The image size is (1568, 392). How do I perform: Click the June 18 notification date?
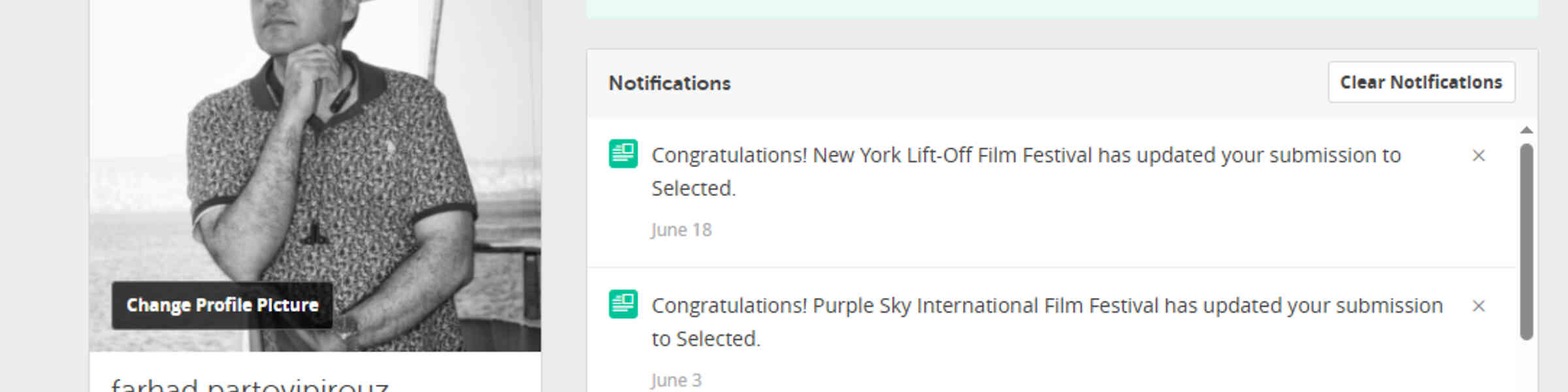click(681, 230)
